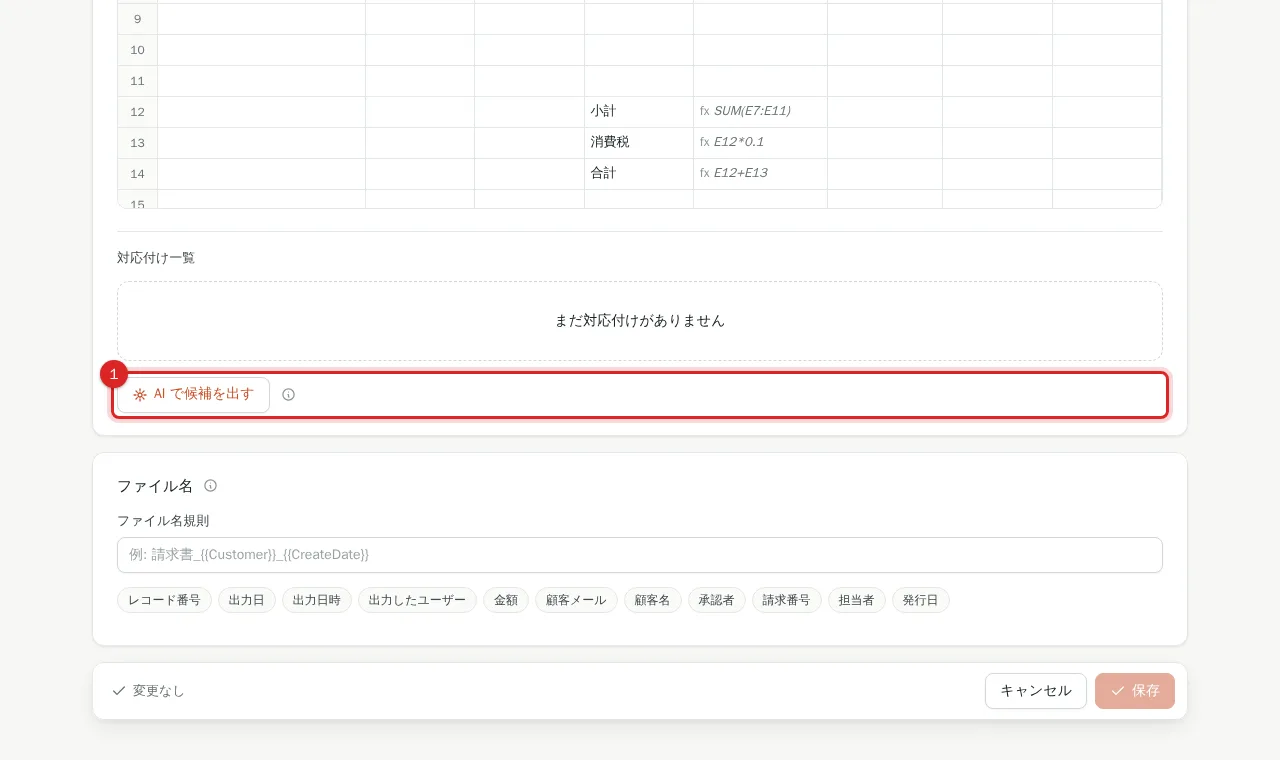This screenshot has height=760, width=1280.
Task: Choose the 顧客メール tag chip
Action: (x=576, y=600)
